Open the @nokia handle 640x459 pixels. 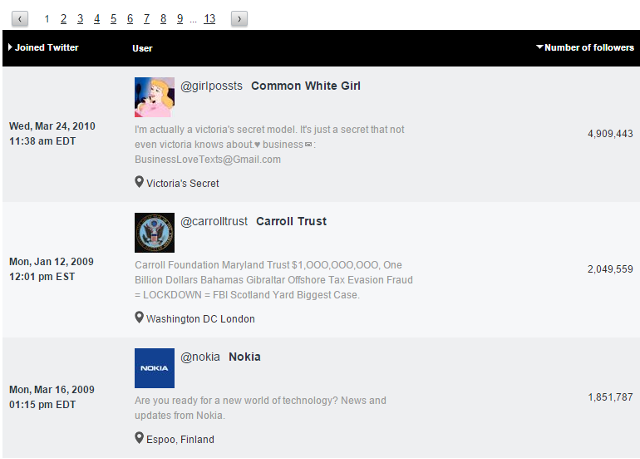click(x=200, y=357)
